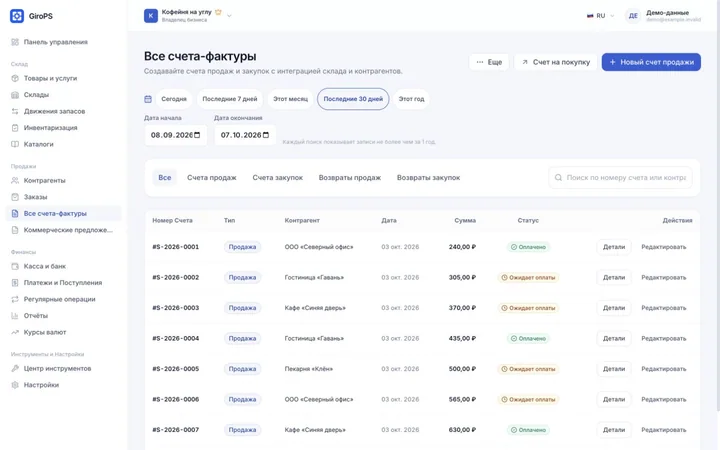Screen dimensions: 720x450
Task: Switch to Возвраты закупок tab
Action: 428,178
